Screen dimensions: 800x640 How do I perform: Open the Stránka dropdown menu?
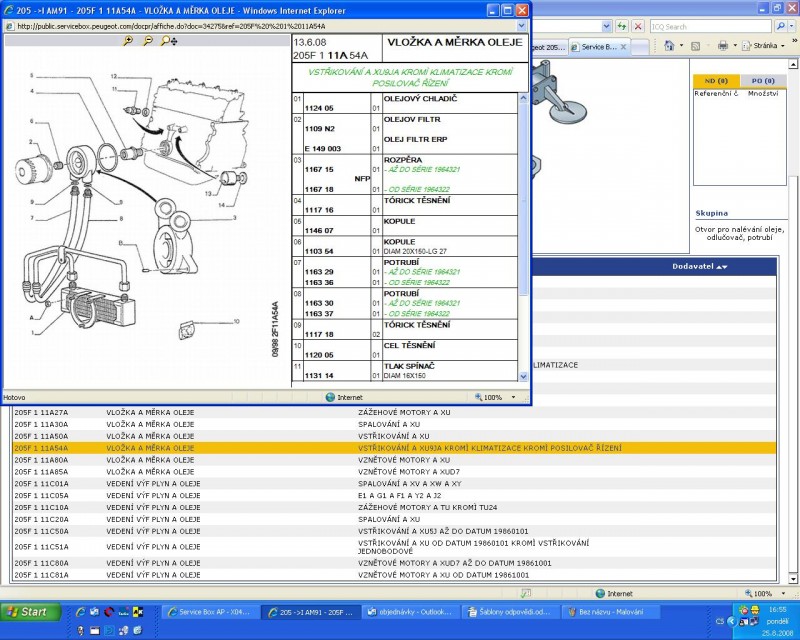767,46
